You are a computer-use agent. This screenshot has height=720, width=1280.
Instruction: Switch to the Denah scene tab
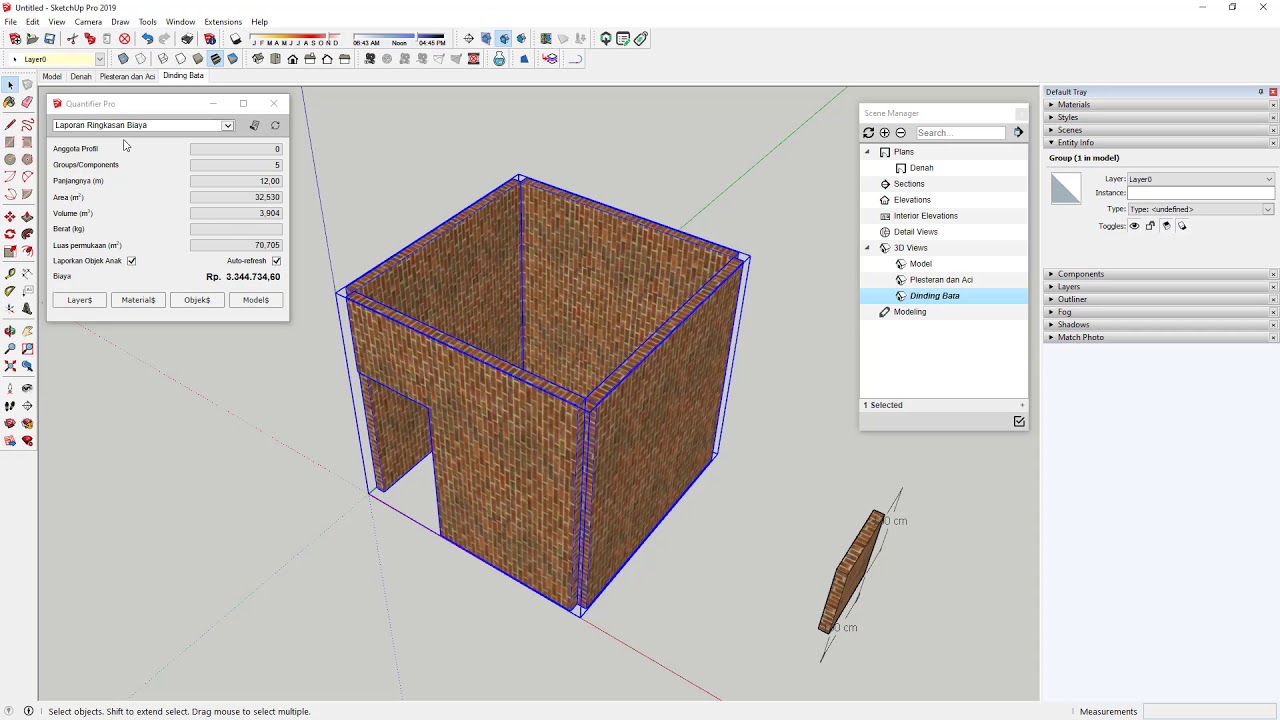(81, 76)
